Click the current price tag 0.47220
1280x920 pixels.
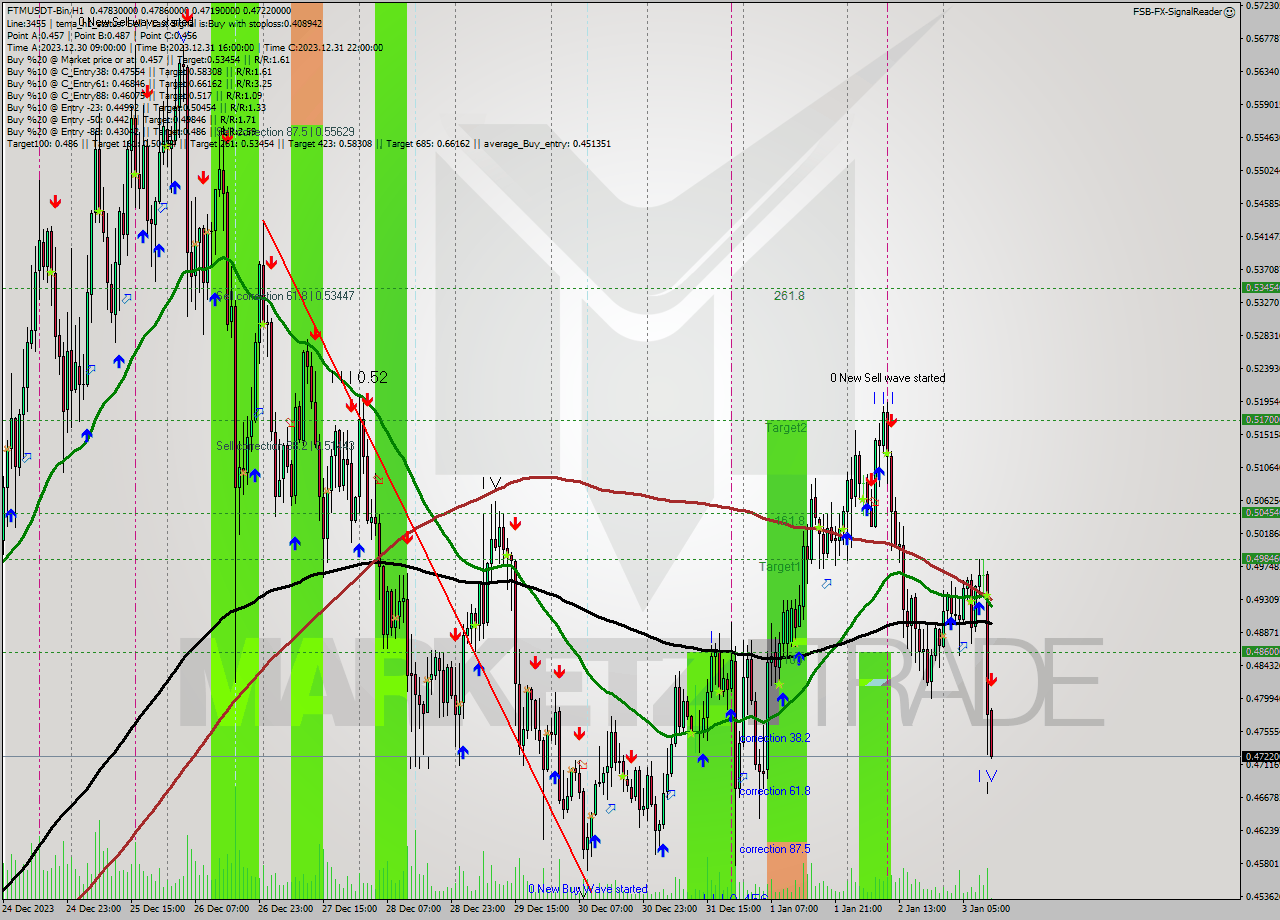coord(1260,757)
